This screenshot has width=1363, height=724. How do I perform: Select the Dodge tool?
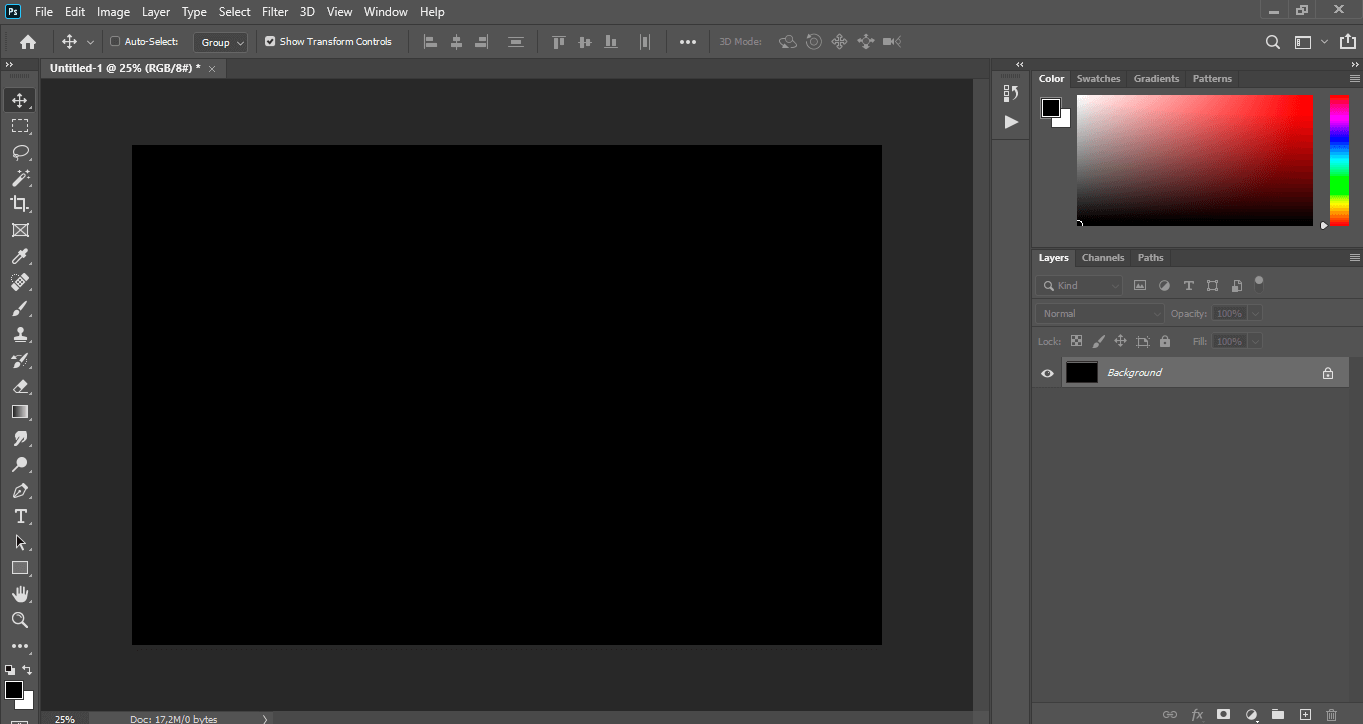[20, 464]
